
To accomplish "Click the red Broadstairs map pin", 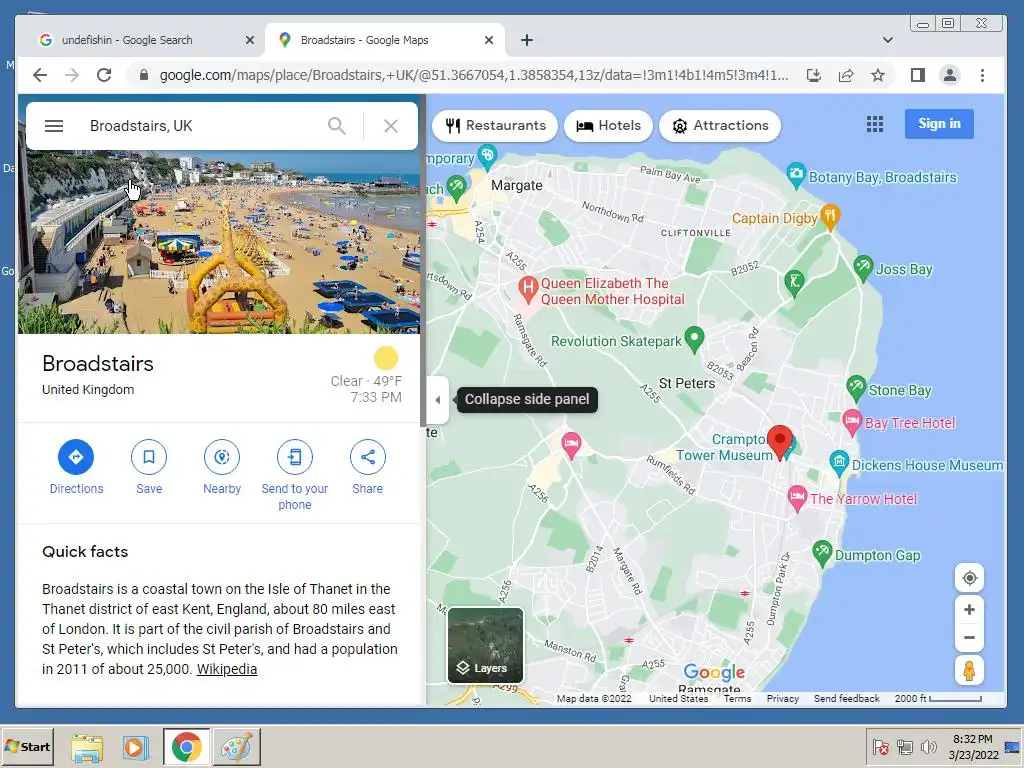I will click(779, 442).
